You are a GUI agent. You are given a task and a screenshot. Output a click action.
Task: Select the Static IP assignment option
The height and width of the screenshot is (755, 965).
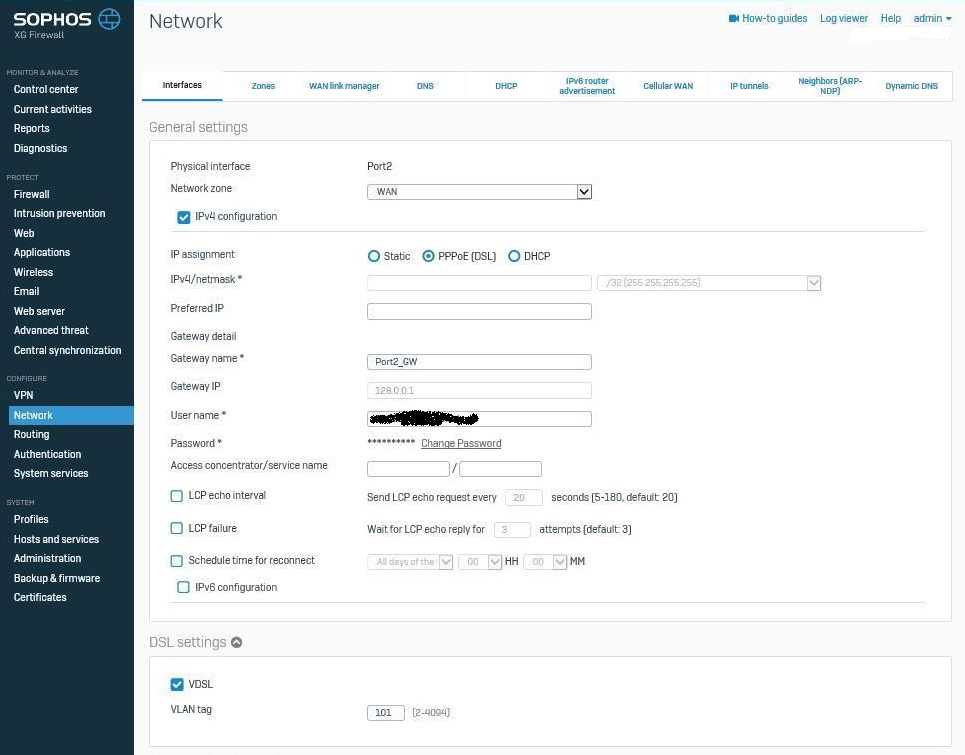click(374, 256)
